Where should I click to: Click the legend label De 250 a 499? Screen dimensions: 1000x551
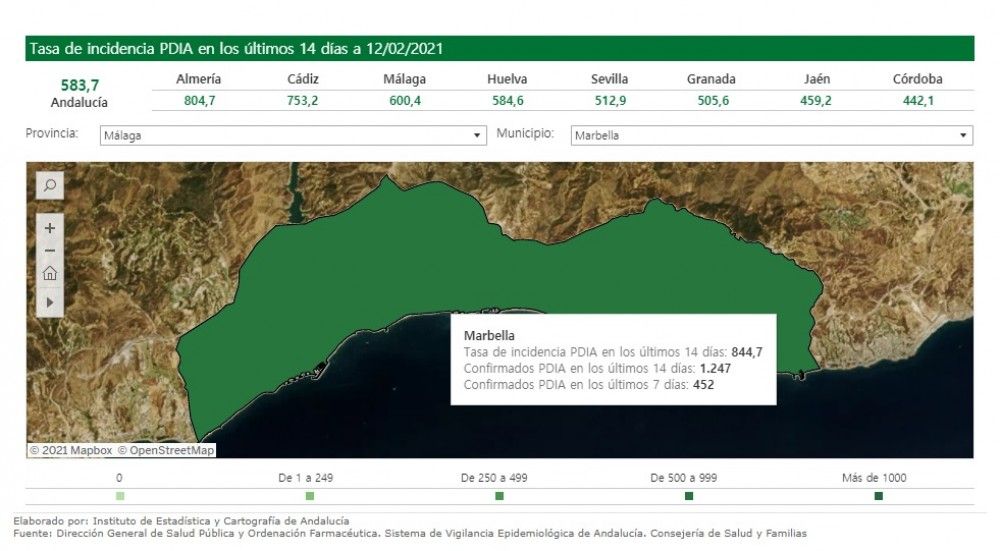click(x=494, y=478)
